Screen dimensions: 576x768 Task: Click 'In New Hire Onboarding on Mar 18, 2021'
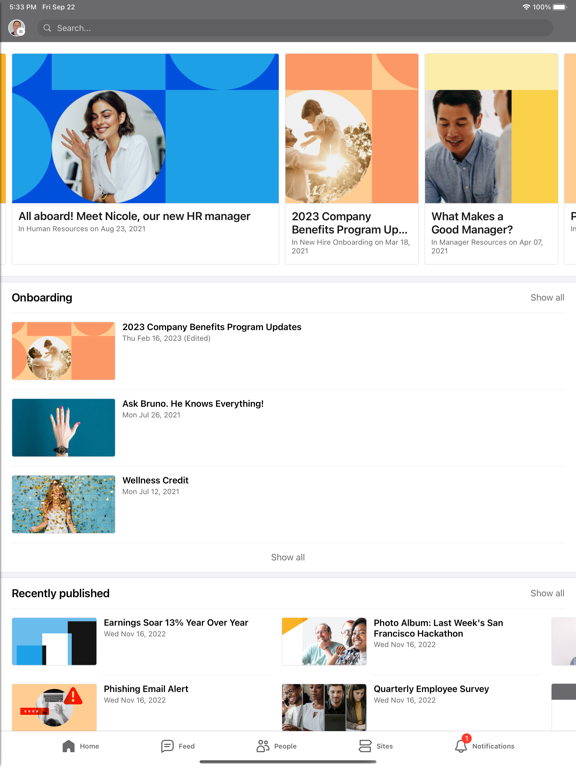point(351,246)
